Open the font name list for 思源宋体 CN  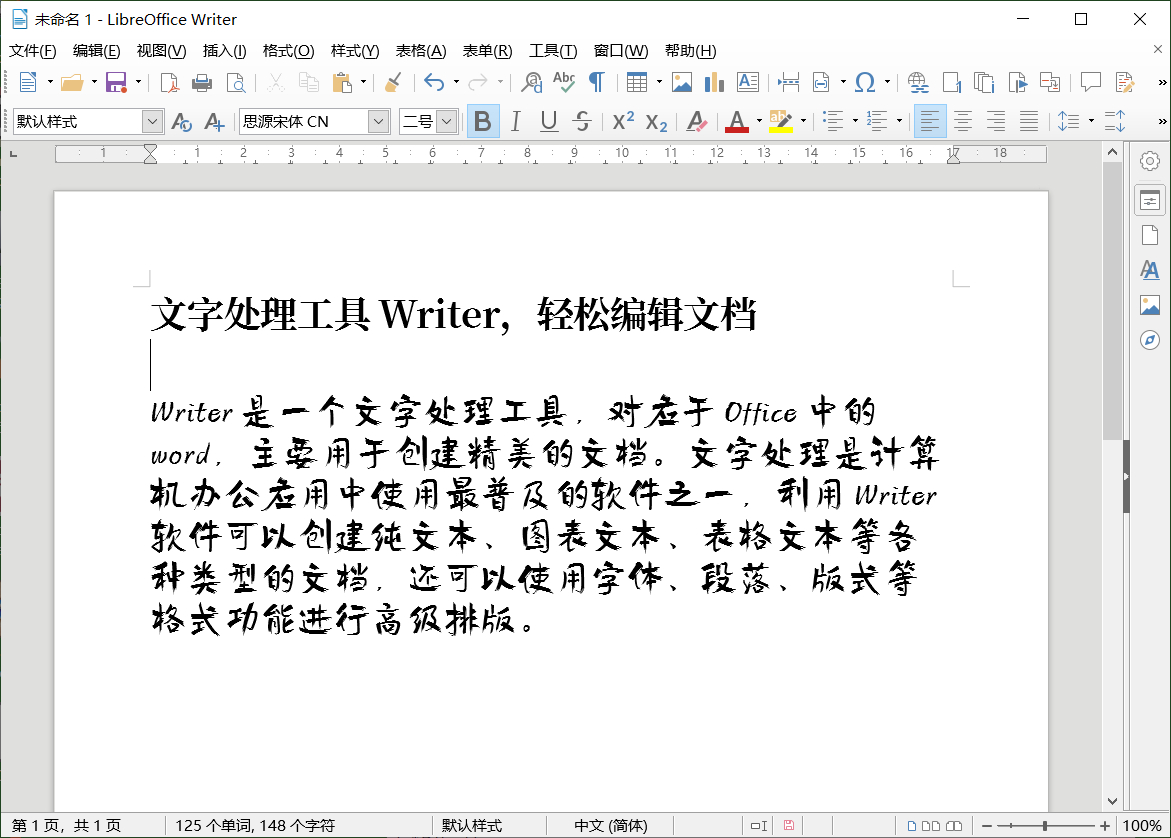(378, 120)
